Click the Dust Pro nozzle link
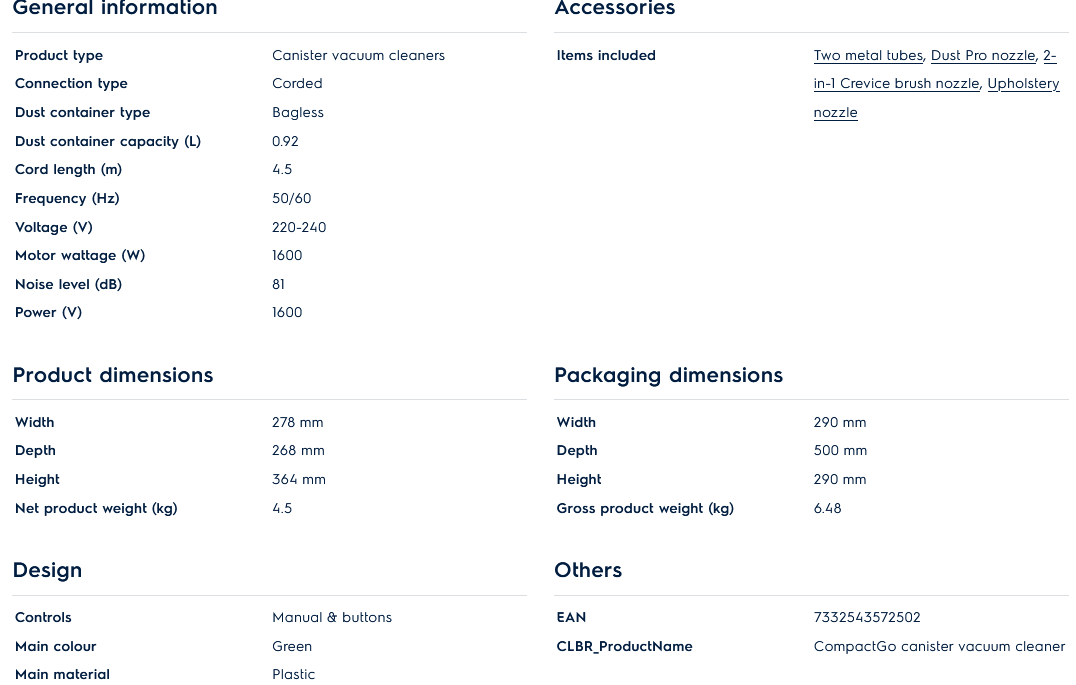The width and height of the screenshot is (1076, 685). (x=982, y=56)
